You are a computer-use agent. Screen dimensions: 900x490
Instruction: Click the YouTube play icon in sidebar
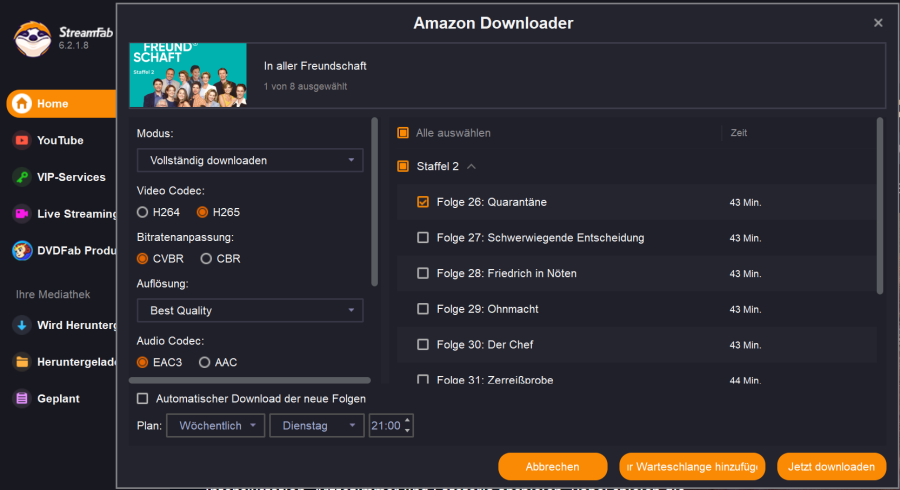pos(22,141)
